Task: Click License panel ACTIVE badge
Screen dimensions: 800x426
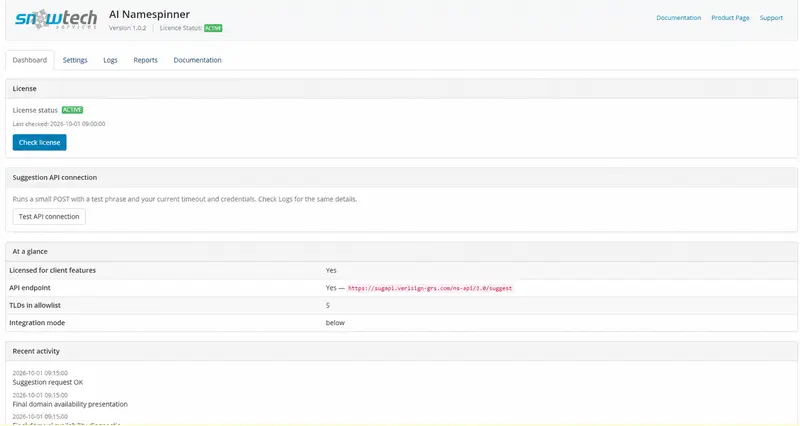Action: pyautogui.click(x=72, y=110)
